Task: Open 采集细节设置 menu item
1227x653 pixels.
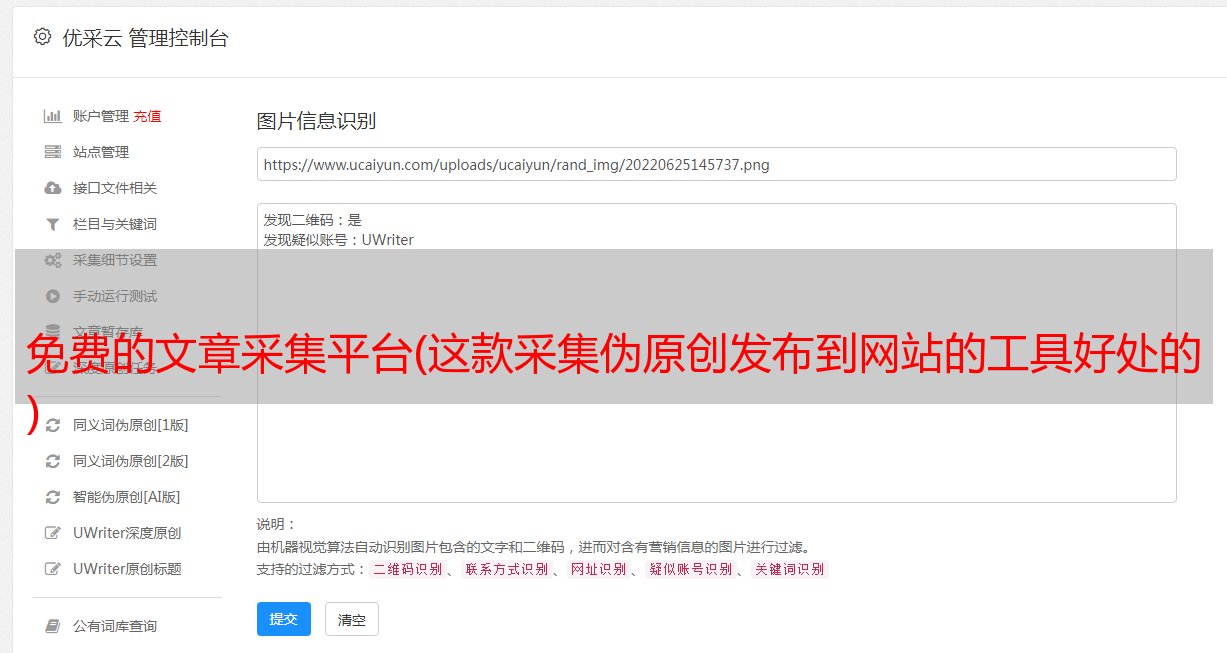Action: pos(115,260)
